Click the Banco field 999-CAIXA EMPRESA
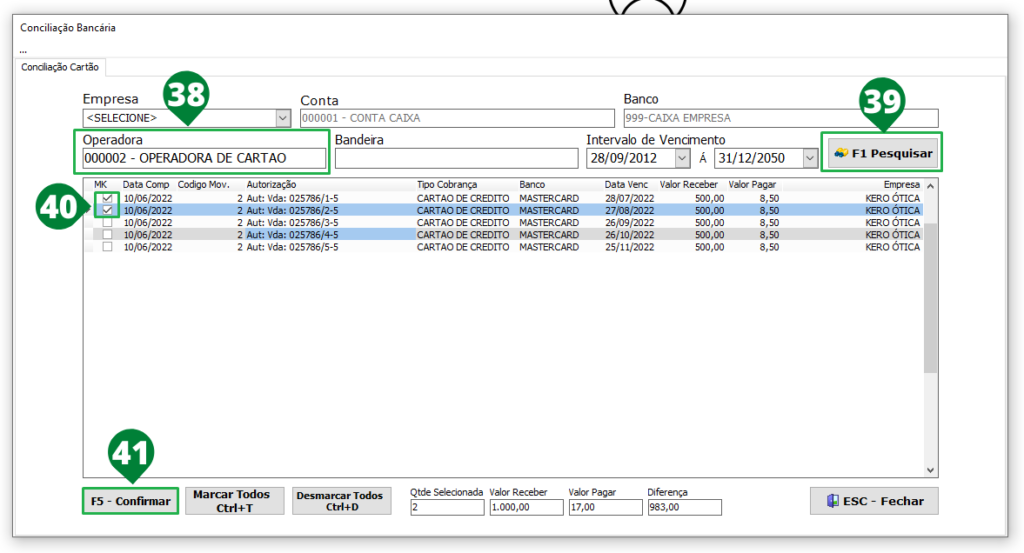Screen dimensions: 1024x553 781,118
